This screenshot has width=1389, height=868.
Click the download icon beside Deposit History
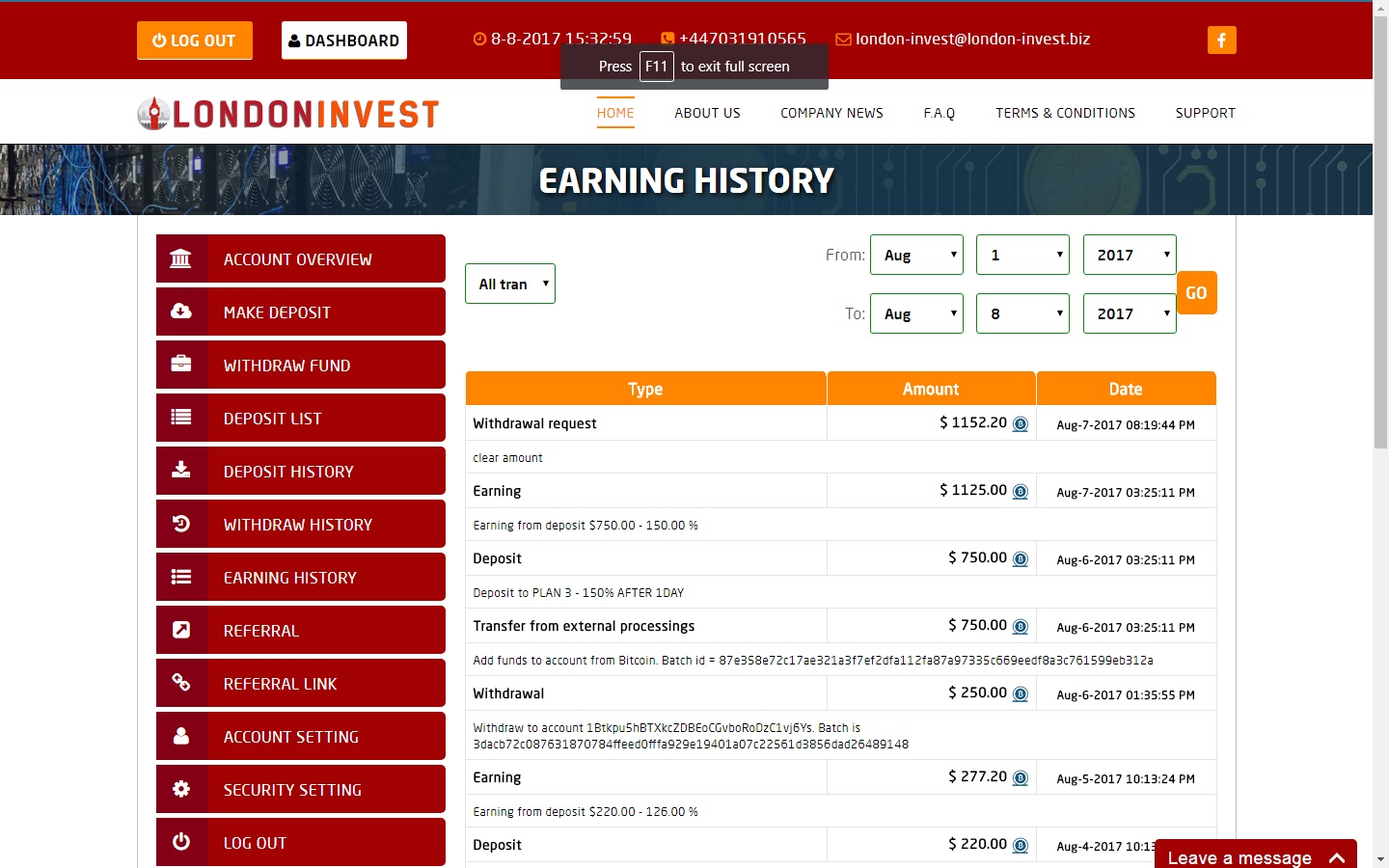[x=180, y=470]
